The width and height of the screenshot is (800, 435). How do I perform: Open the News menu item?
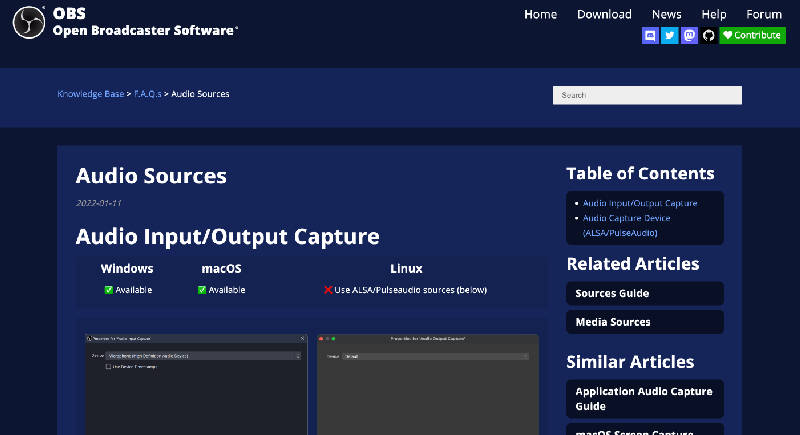click(x=666, y=14)
